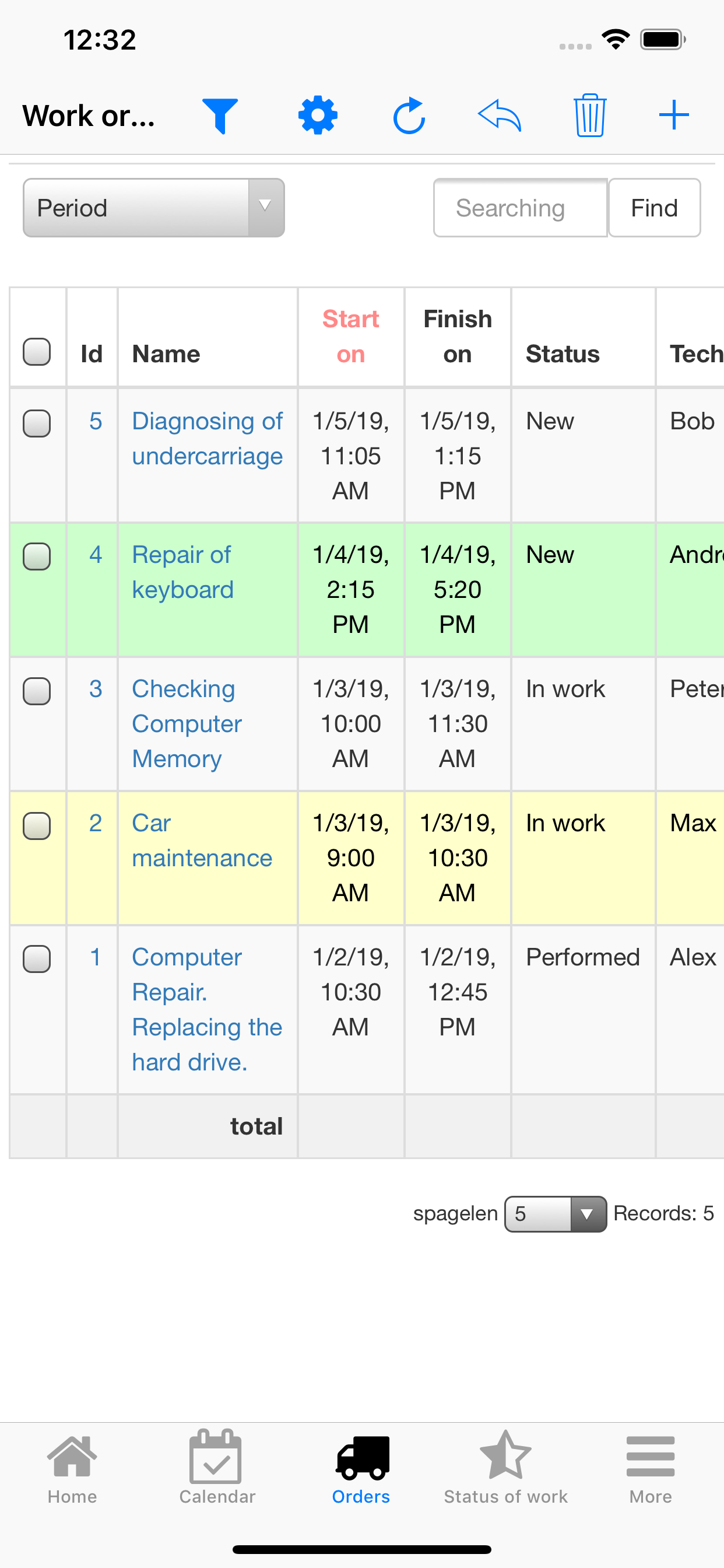Tap the trash delete icon
This screenshot has width=724, height=1568.
pyautogui.click(x=589, y=115)
